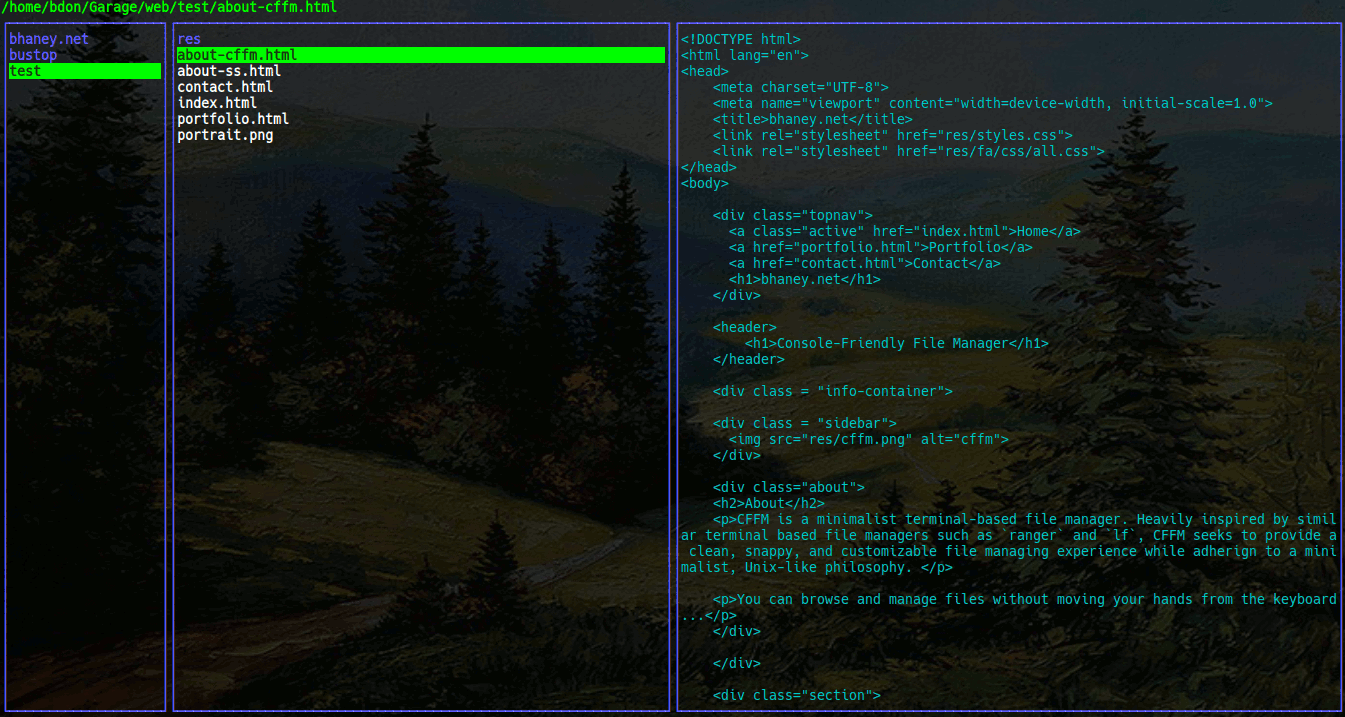Pick the portfolio.html file entry
This screenshot has height=717, width=1345.
[x=233, y=119]
